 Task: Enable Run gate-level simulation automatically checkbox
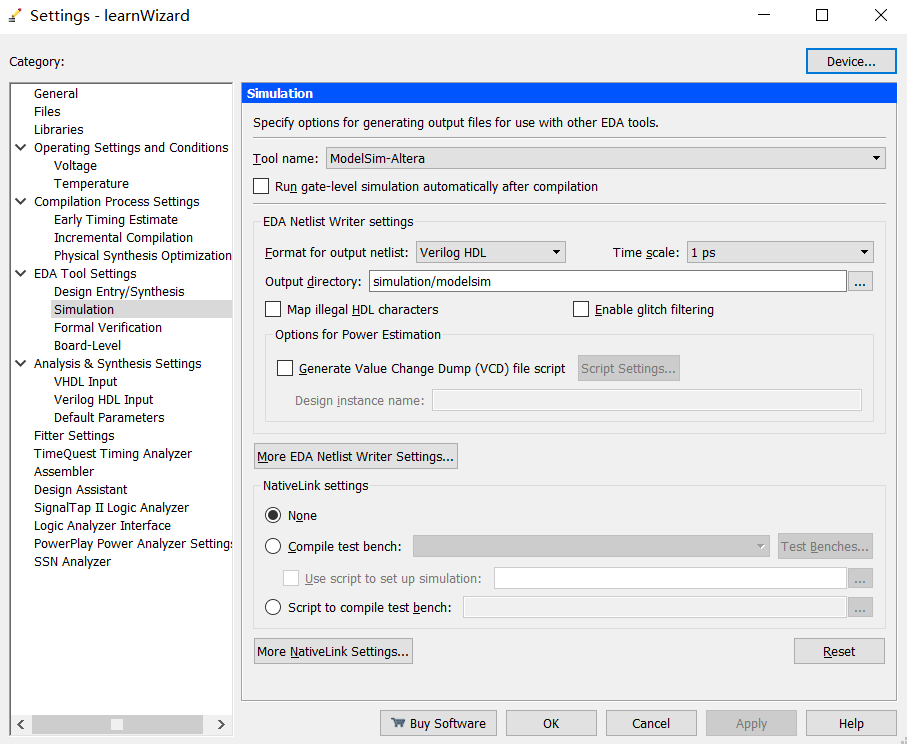coord(261,186)
